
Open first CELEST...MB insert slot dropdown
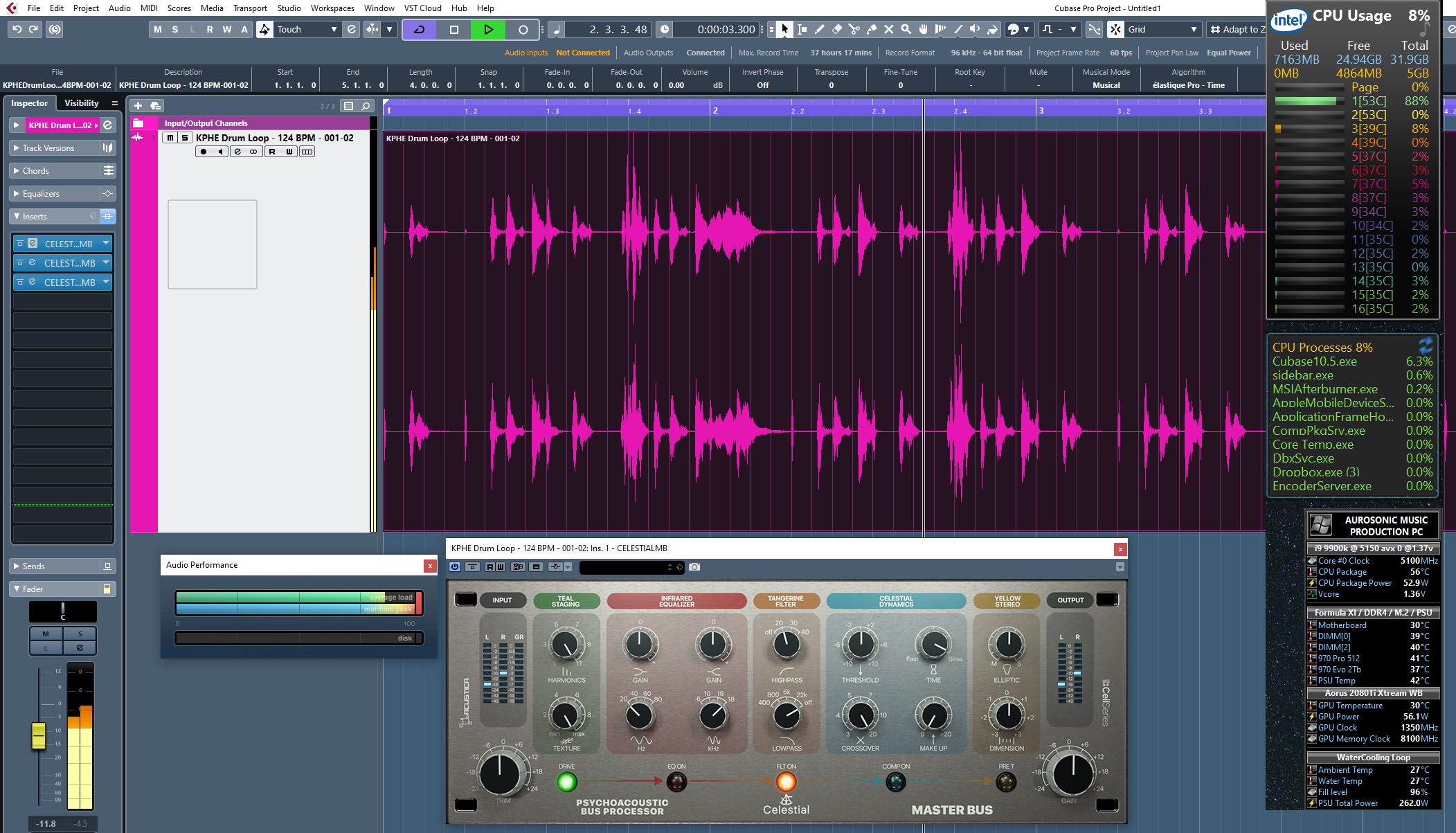pos(106,244)
